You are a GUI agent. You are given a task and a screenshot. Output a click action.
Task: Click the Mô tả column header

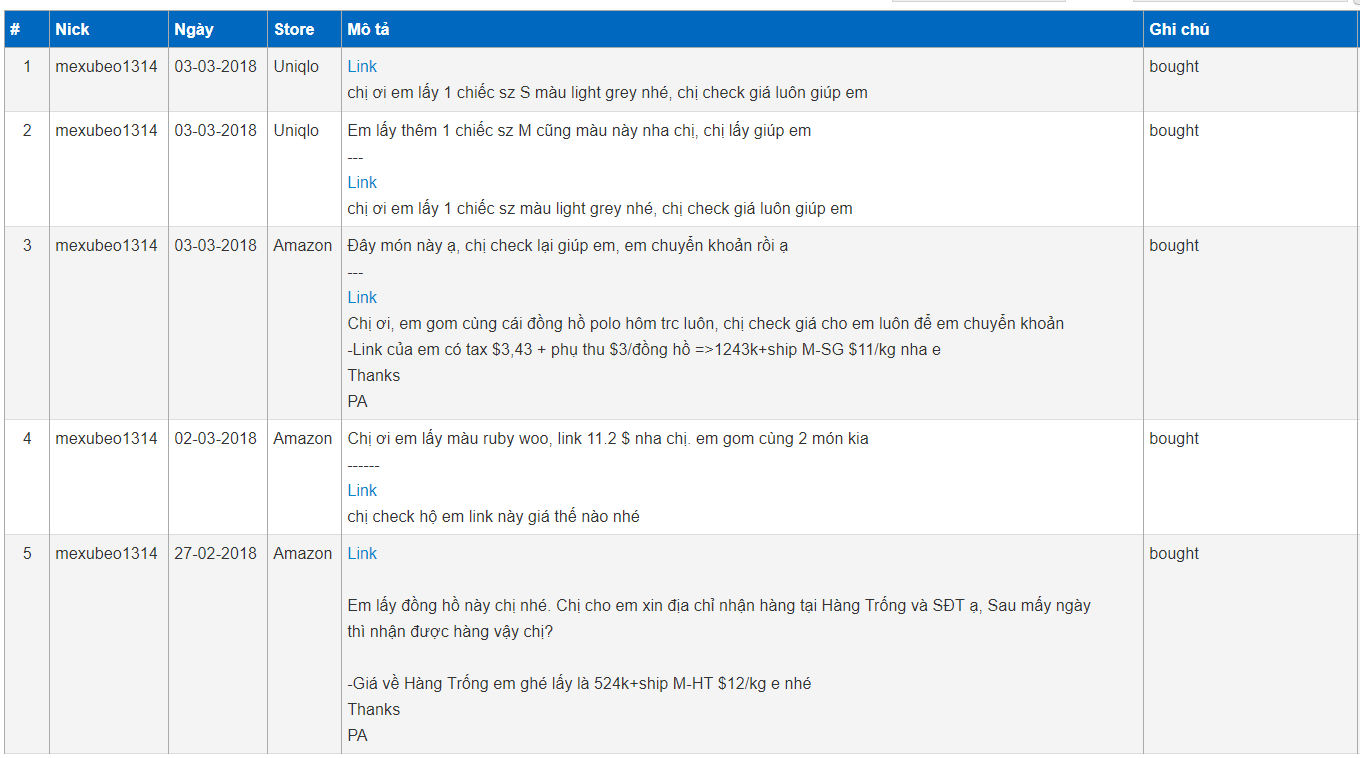368,30
